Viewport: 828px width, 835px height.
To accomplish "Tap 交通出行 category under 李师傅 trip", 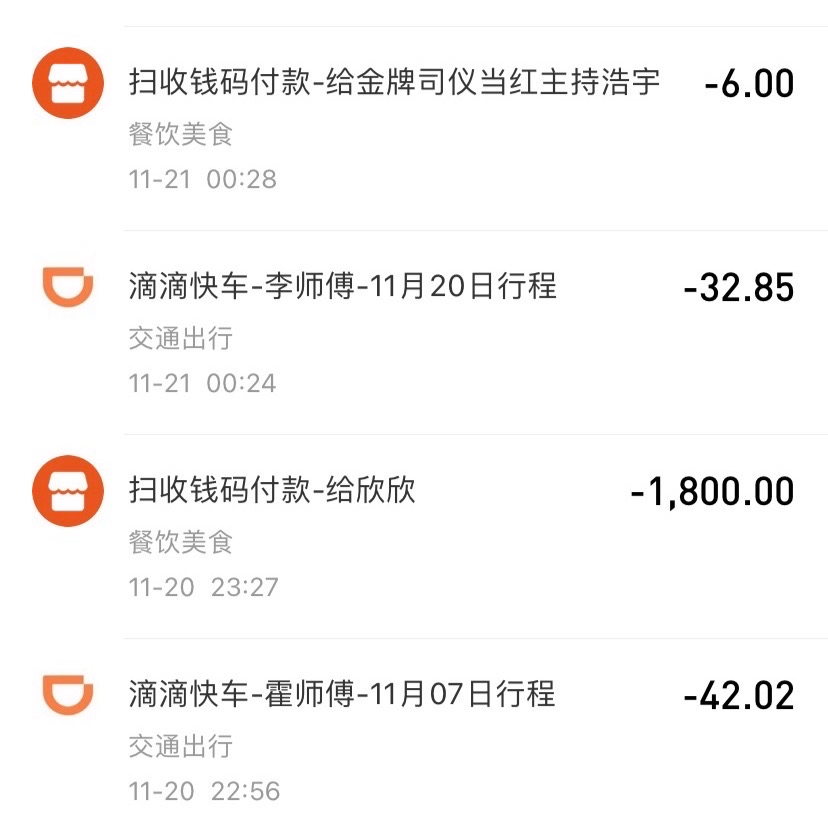I will [181, 338].
